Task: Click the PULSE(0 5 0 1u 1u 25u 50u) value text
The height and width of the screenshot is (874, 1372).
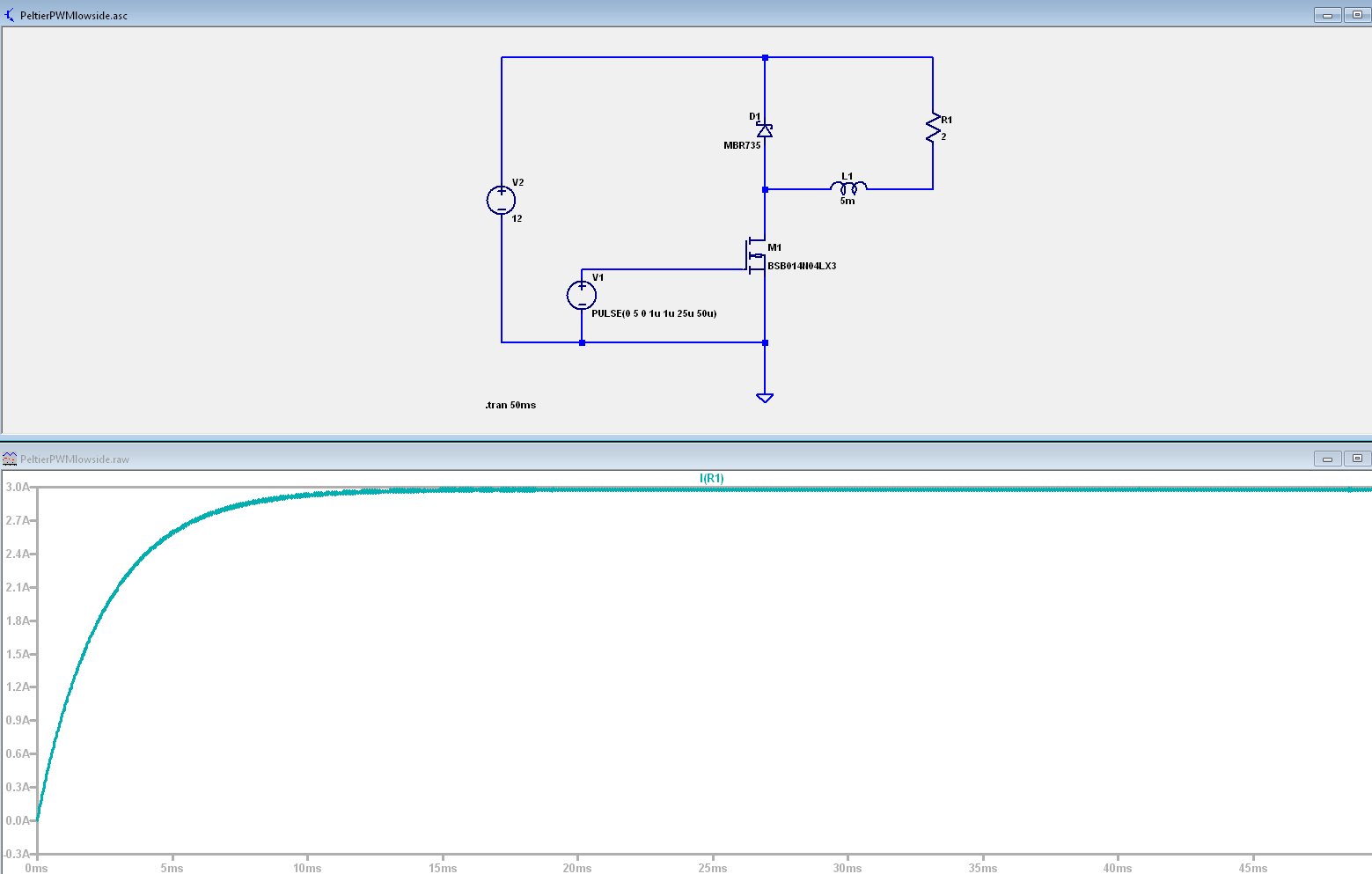Action: [x=654, y=313]
